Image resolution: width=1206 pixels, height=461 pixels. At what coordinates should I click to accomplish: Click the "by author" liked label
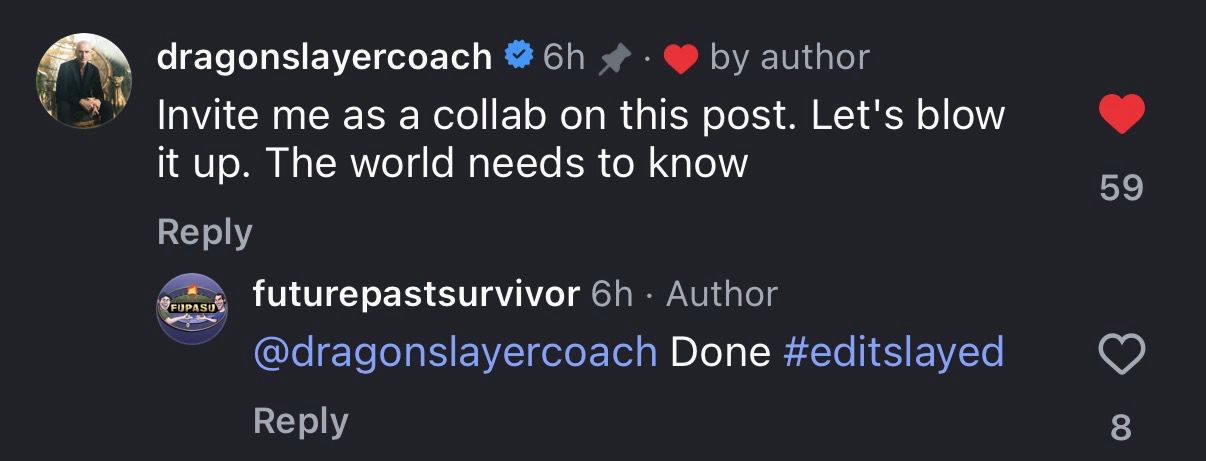pyautogui.click(x=789, y=58)
